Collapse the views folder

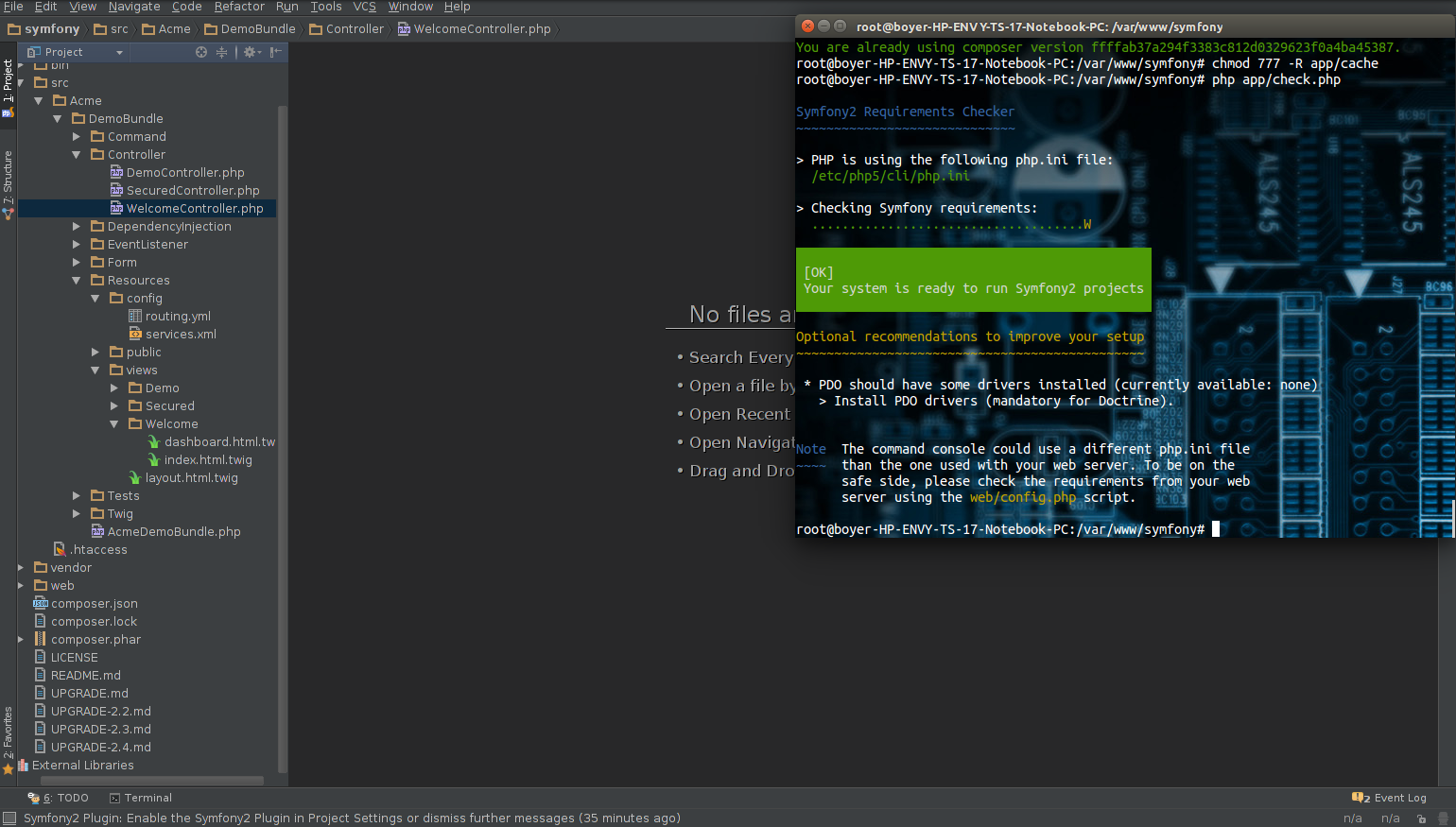click(x=95, y=370)
